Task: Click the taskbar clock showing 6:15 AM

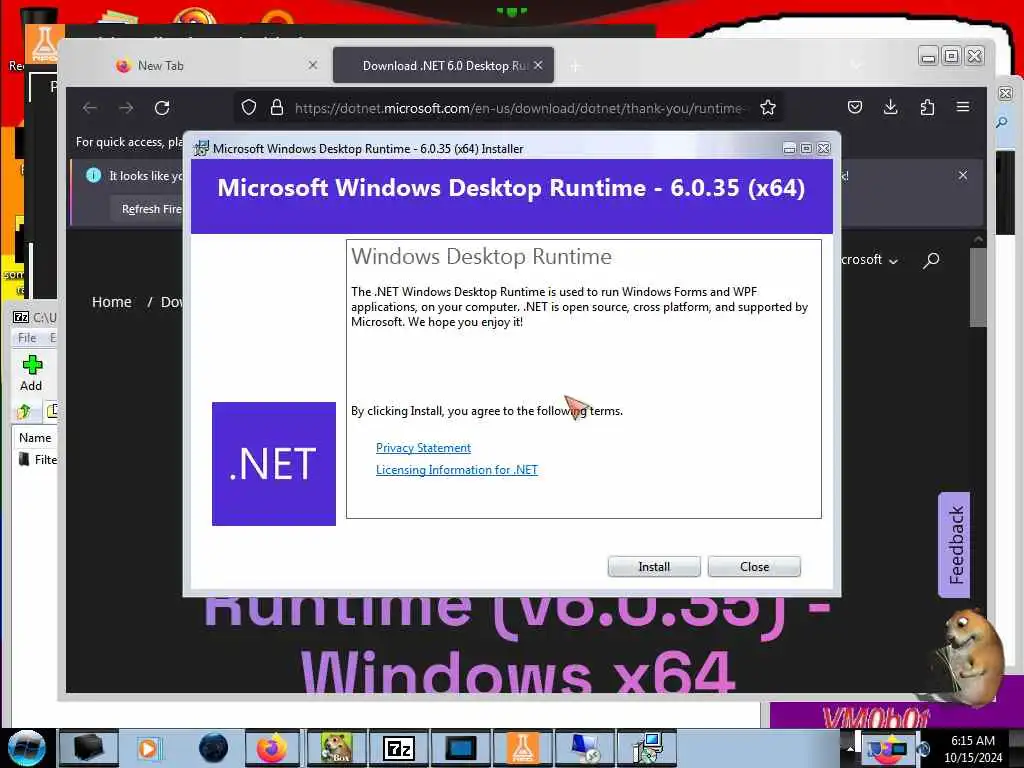Action: 972,749
